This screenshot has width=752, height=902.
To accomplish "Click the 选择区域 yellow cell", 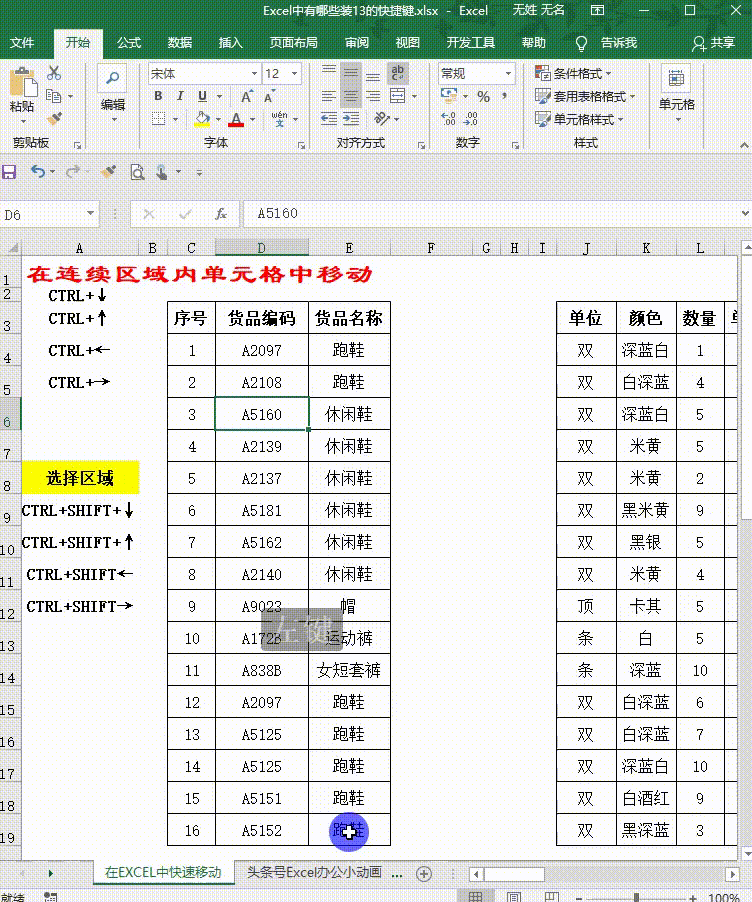I will 80,477.
